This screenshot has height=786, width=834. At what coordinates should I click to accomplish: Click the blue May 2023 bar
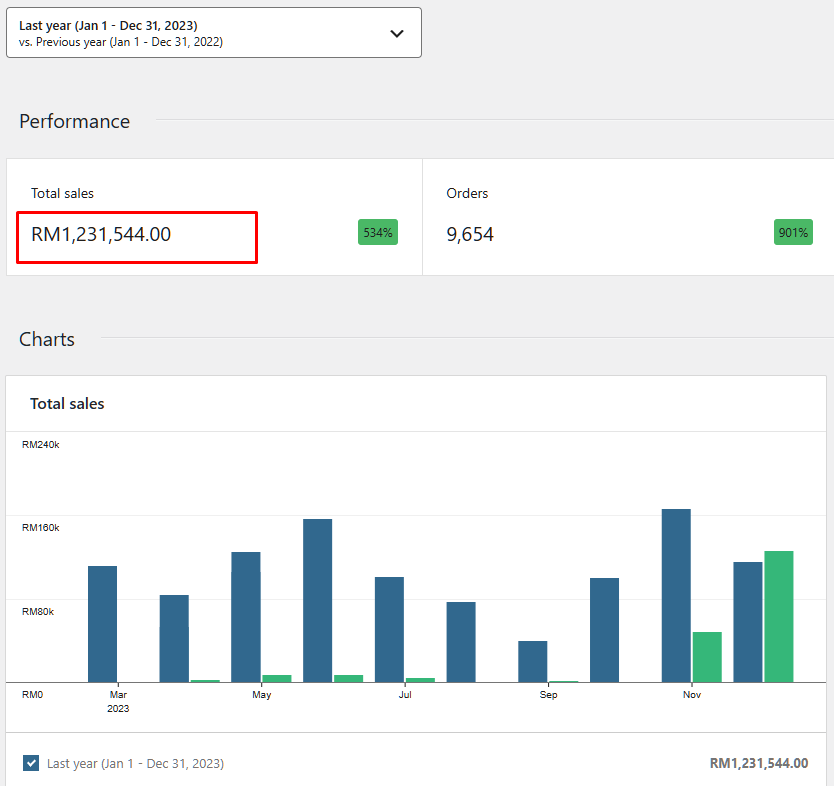tap(245, 616)
